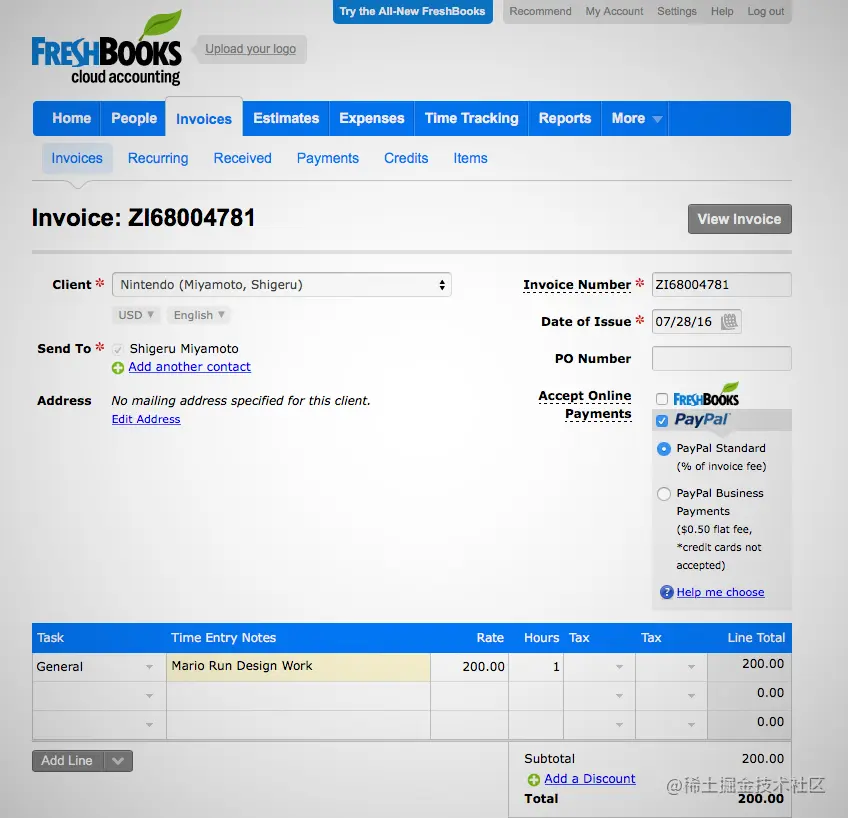Screen dimensions: 848x818
Task: Open the Credits sub-tab
Action: point(406,158)
